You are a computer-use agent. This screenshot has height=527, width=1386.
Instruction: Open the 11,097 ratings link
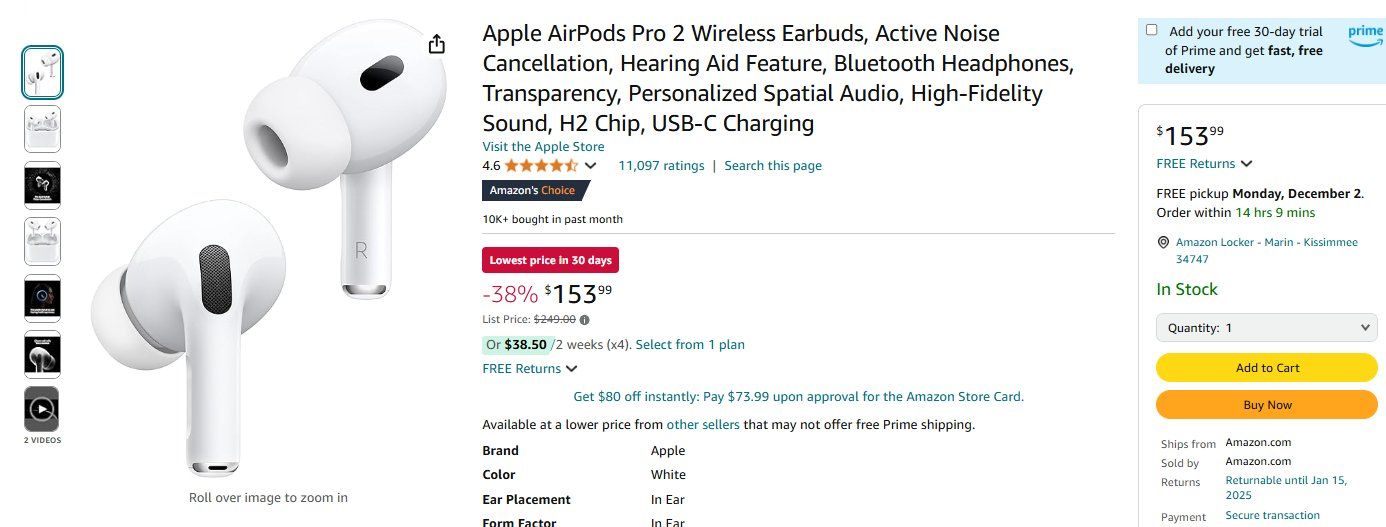click(x=661, y=166)
